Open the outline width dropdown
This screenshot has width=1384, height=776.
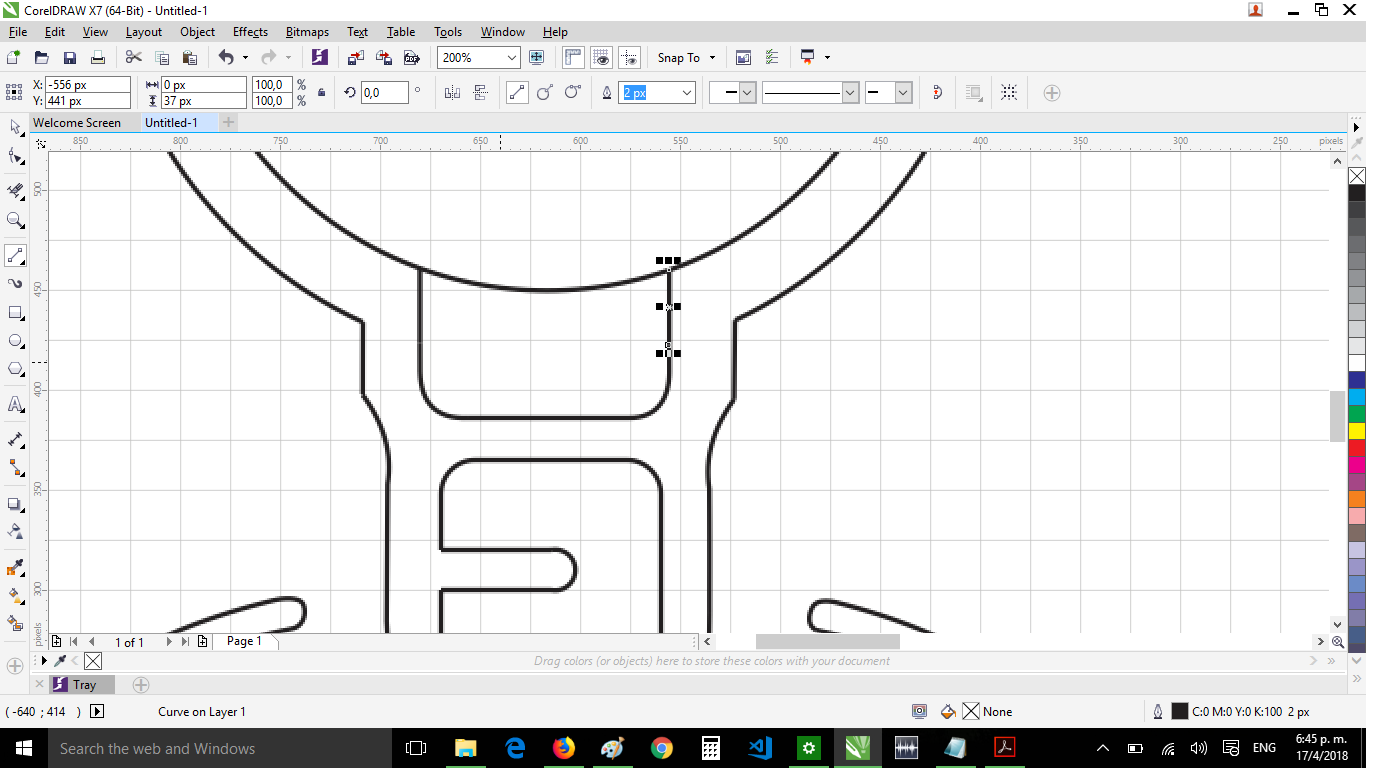(x=687, y=93)
